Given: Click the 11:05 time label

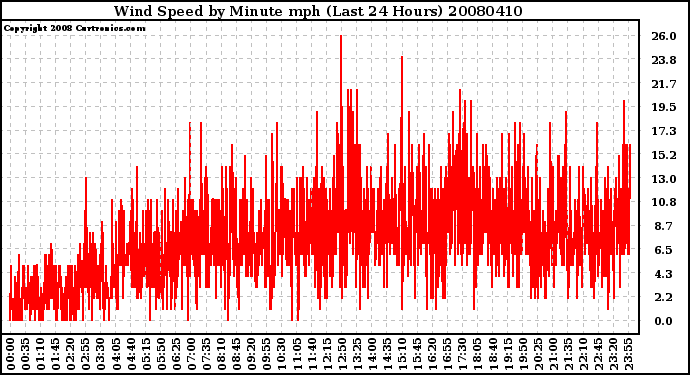Looking at the screenshot, I should tap(297, 354).
